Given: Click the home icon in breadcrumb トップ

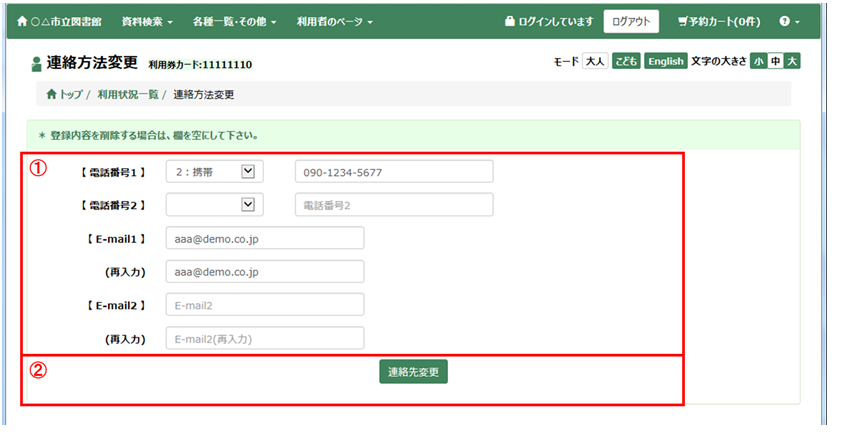Looking at the screenshot, I should pyautogui.click(x=51, y=94).
